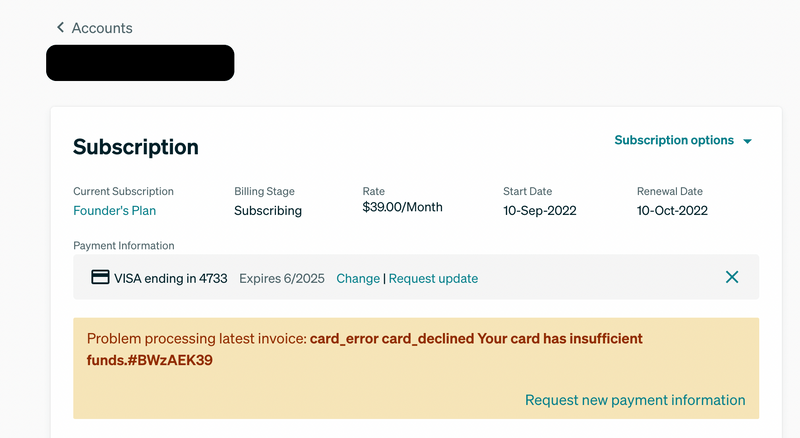
Task: Click Request new payment information
Action: (635, 400)
